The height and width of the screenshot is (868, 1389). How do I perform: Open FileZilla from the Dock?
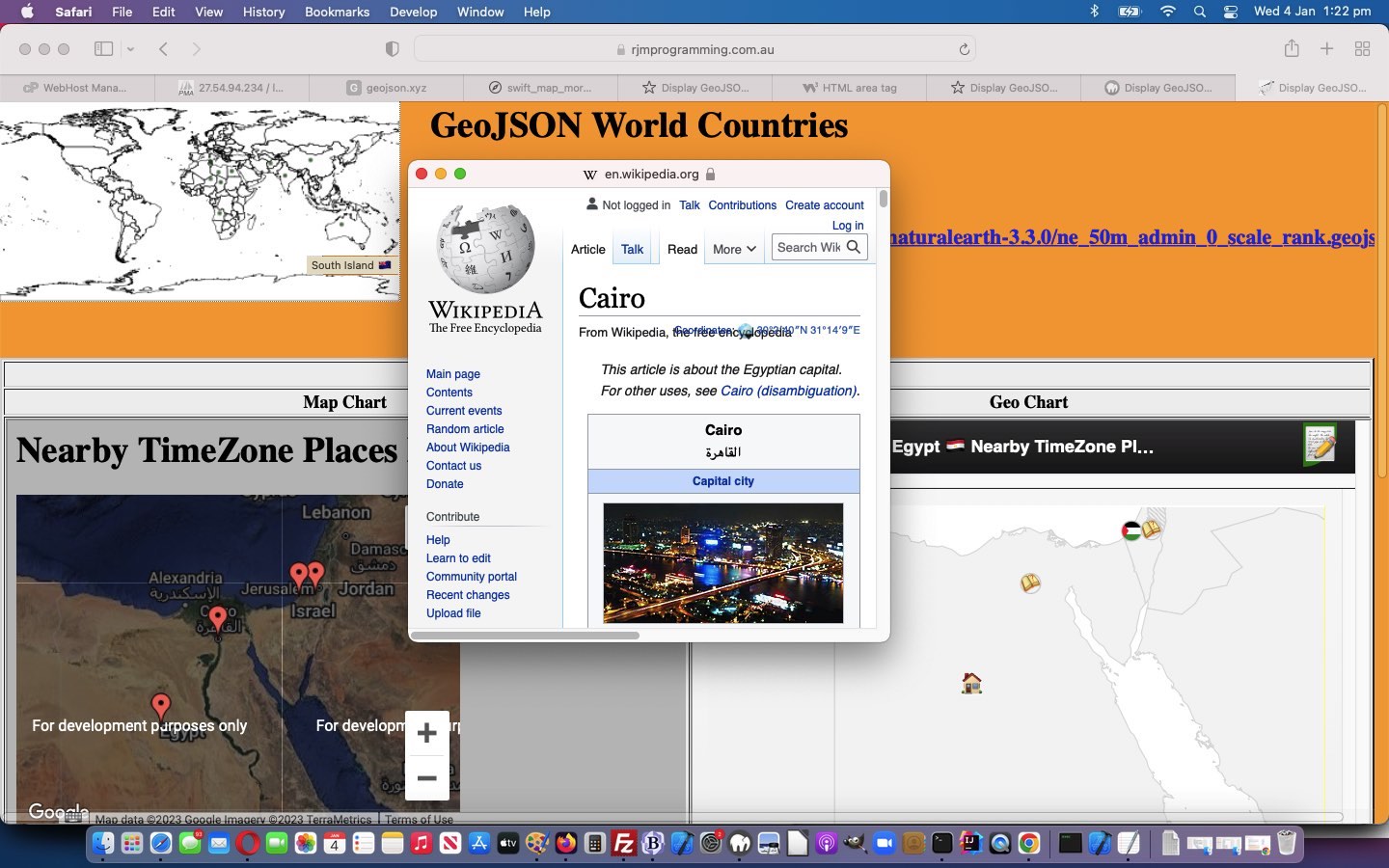coord(624,843)
